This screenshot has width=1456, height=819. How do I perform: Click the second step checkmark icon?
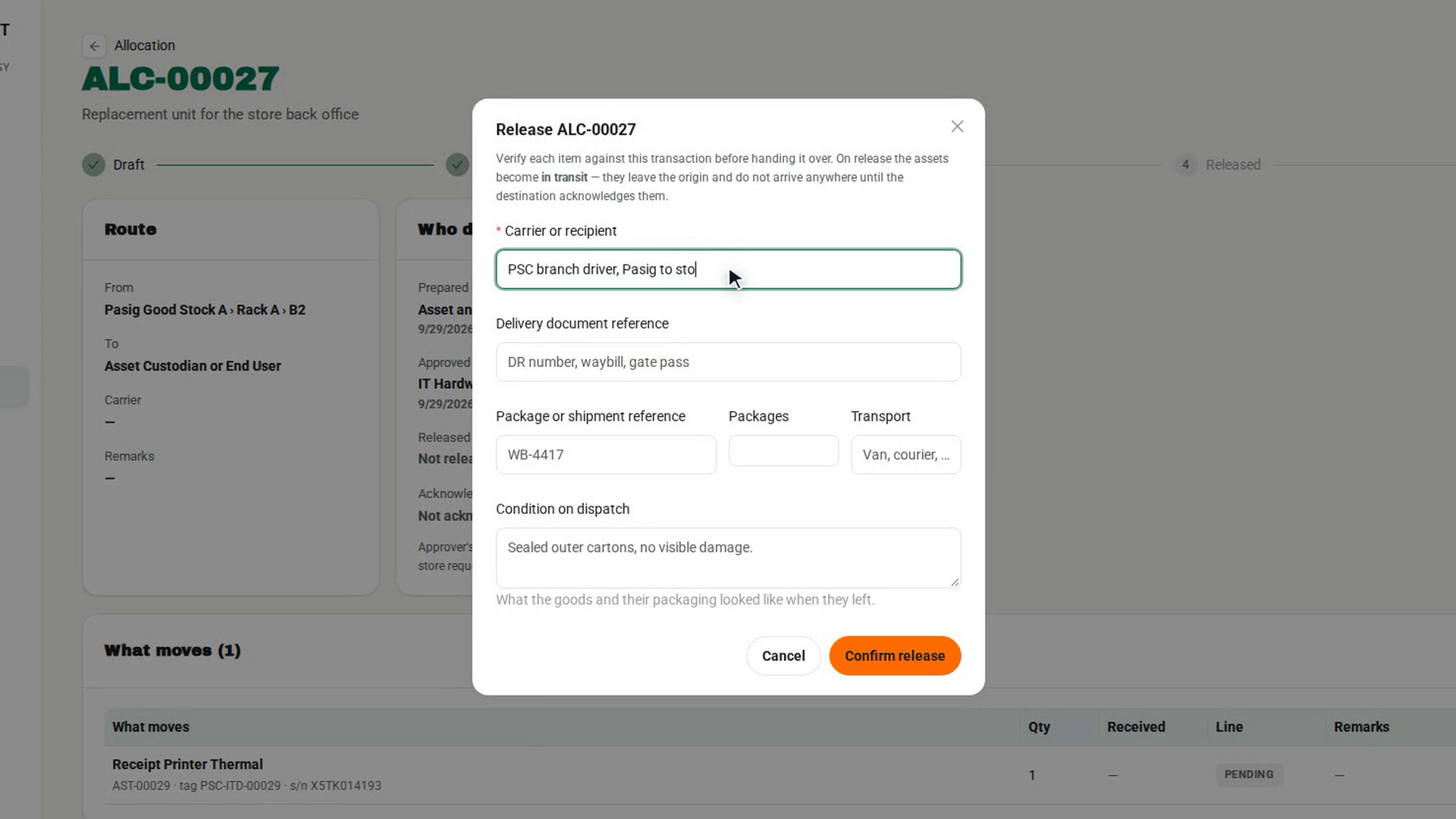(457, 165)
